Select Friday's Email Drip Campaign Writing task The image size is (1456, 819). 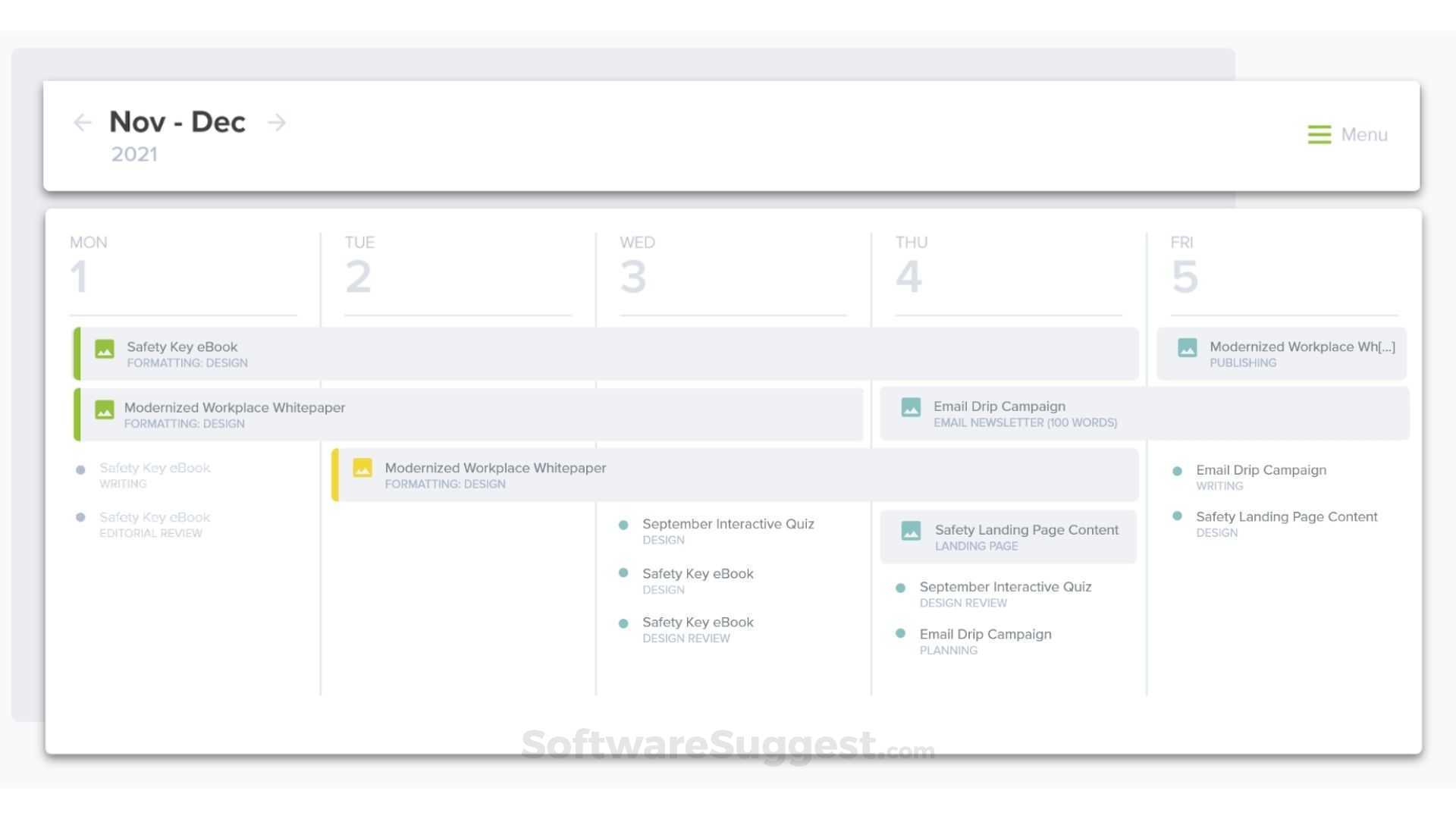(x=1260, y=470)
